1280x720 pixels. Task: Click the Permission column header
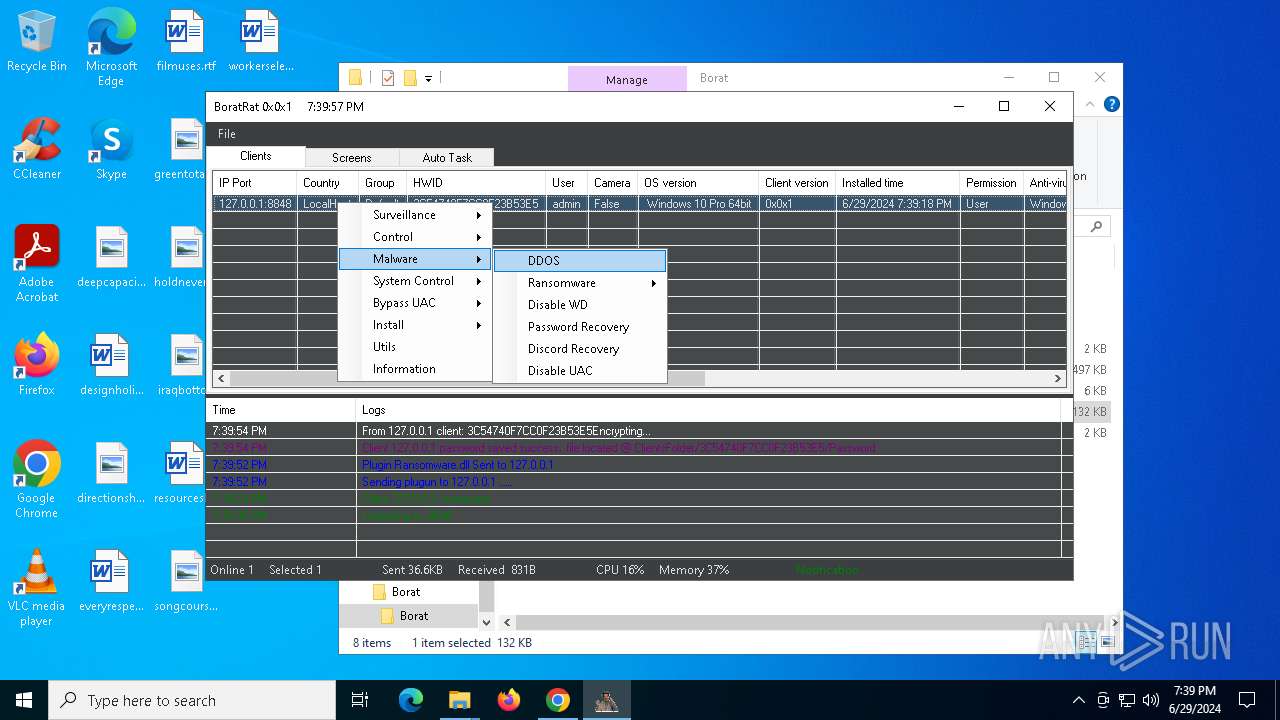[x=991, y=183]
